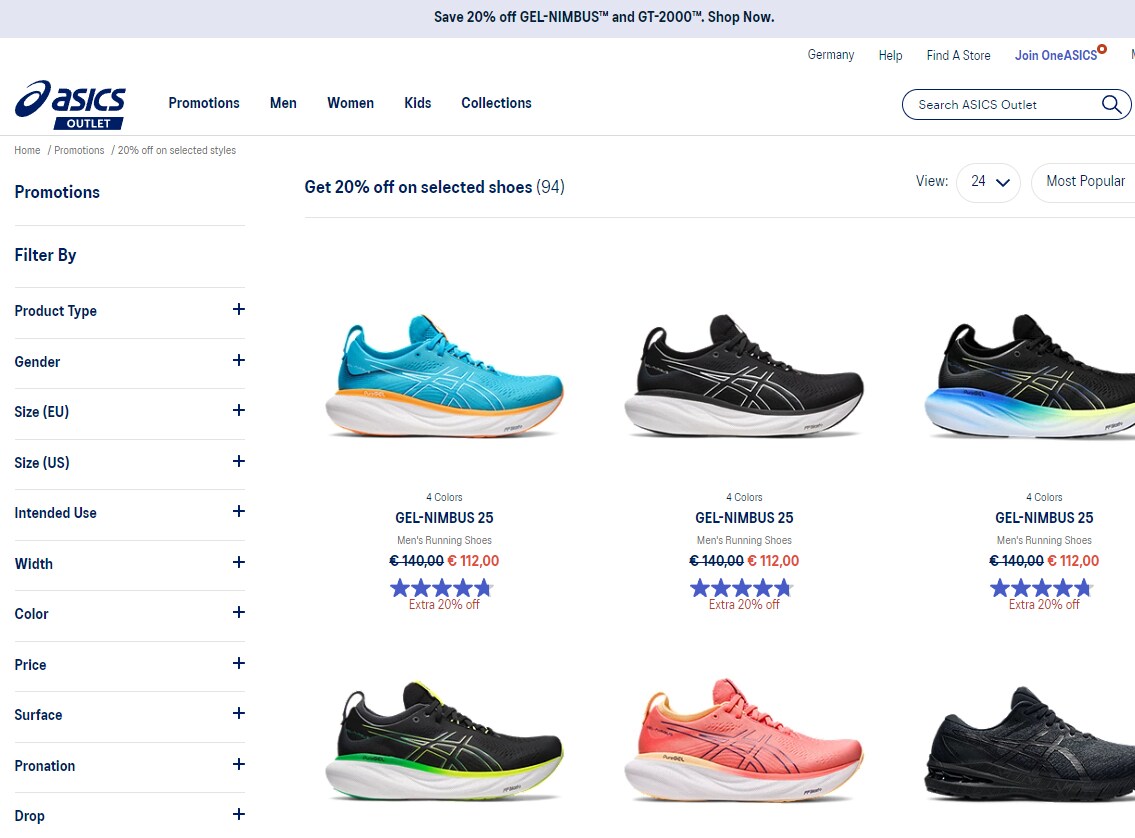The image size is (1135, 838).
Task: Open the Women menu
Action: click(350, 103)
